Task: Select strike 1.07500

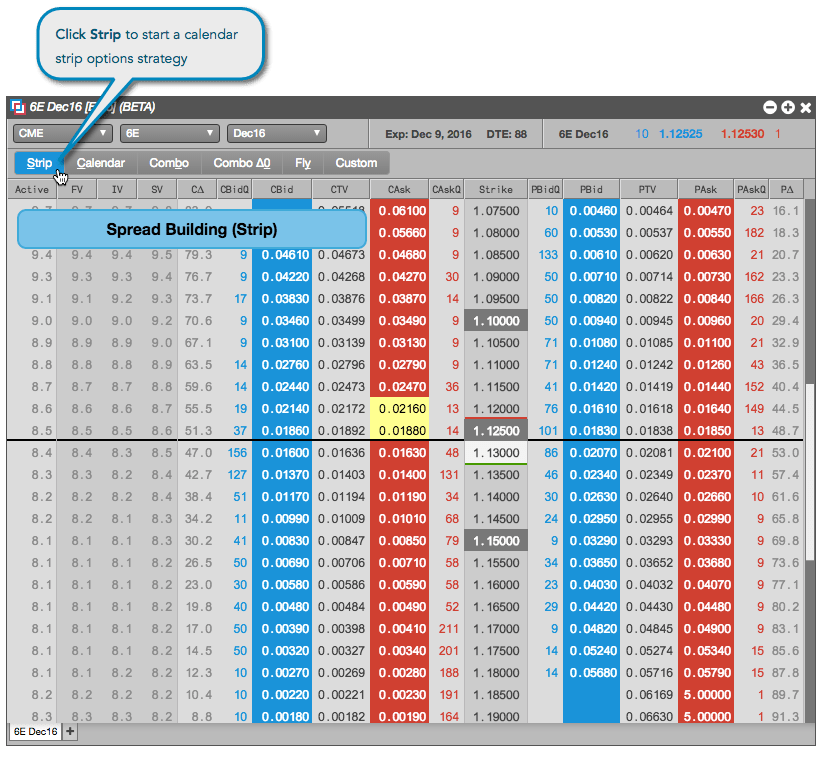Action: point(496,210)
